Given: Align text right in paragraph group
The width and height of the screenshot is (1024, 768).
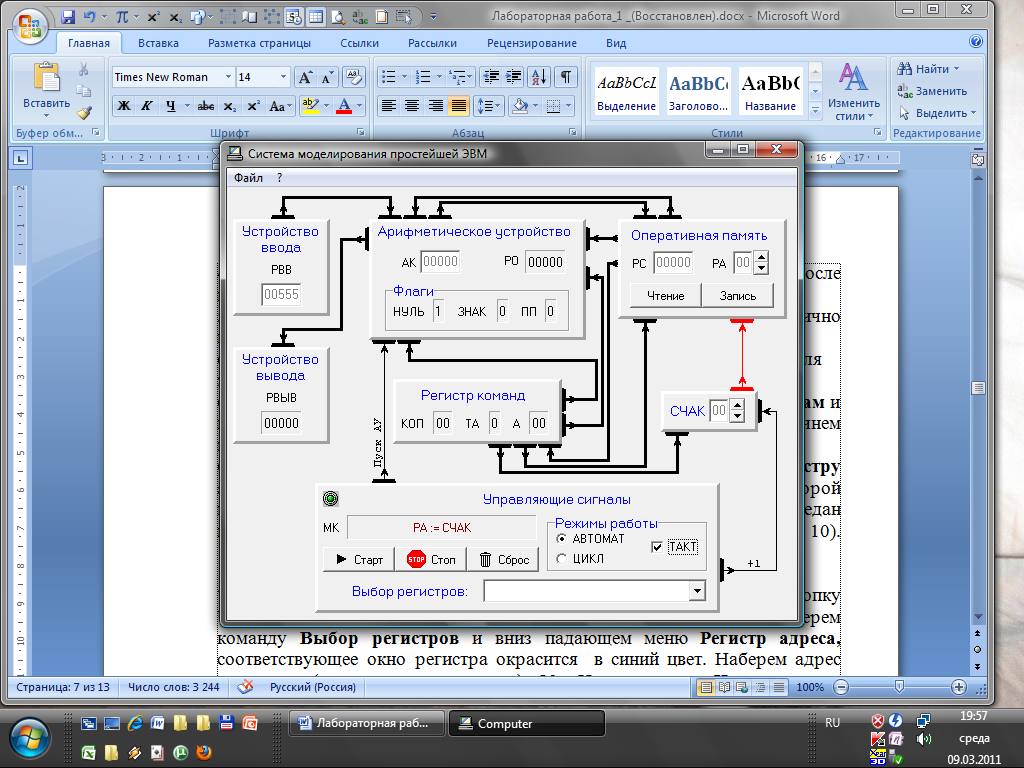Looking at the screenshot, I should [436, 106].
